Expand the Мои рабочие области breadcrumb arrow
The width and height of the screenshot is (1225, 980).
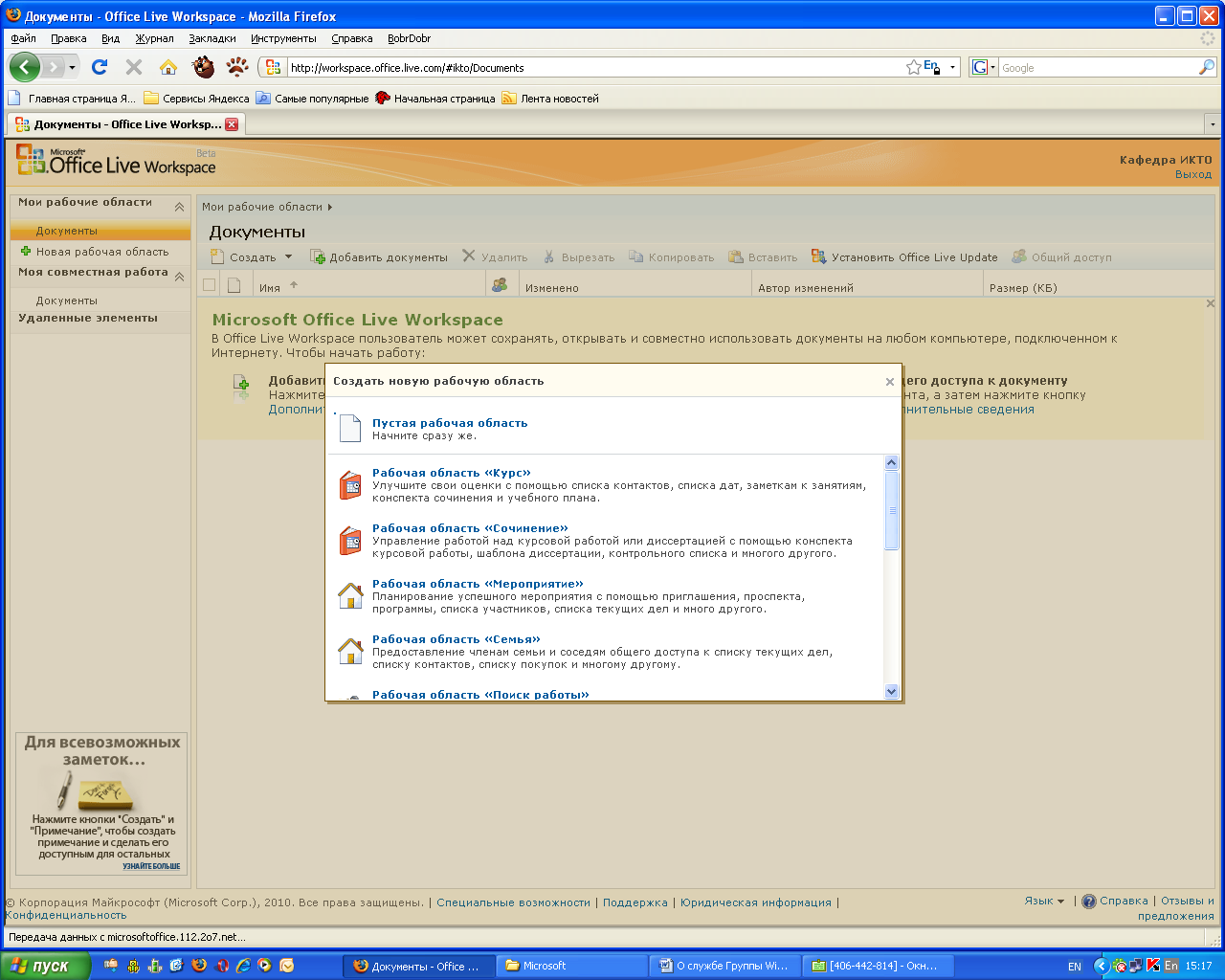(330, 207)
